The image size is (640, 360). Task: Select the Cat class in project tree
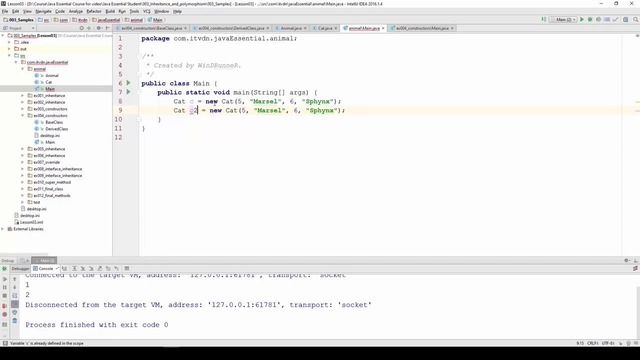coord(49,82)
